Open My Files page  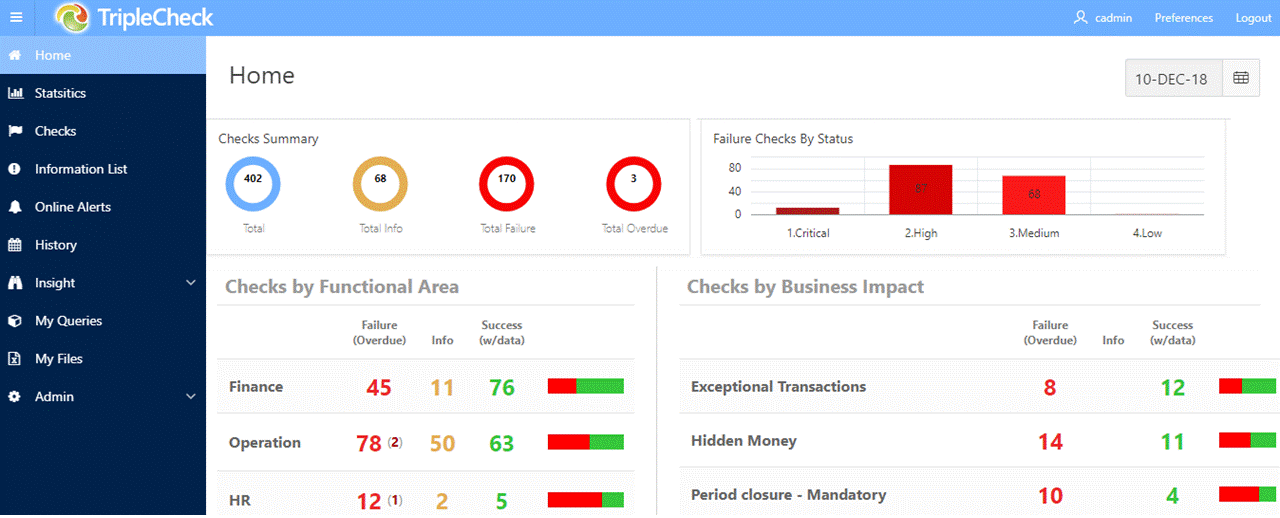(103, 359)
